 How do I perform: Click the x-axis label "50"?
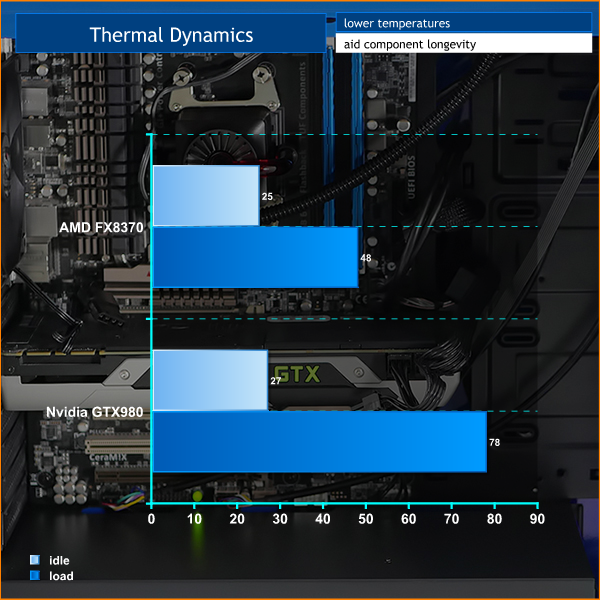365,519
